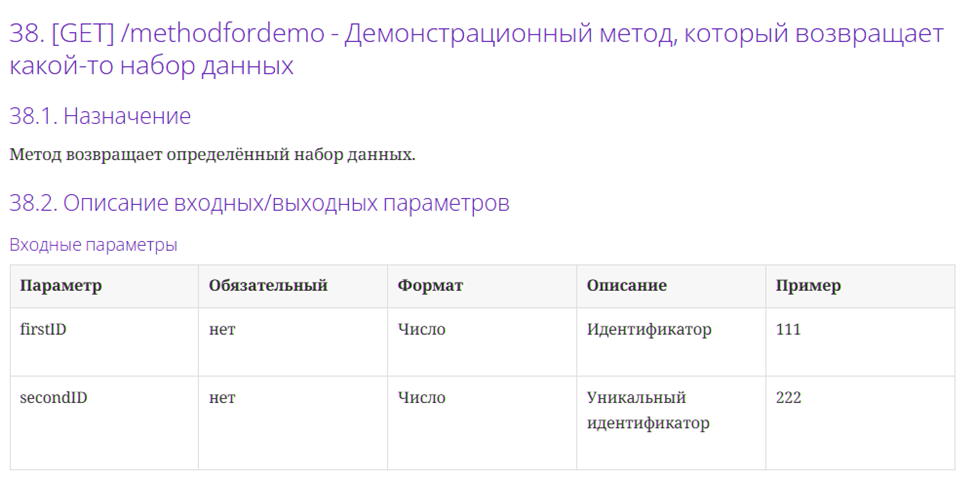Click the "38.1. Назначение" heading
This screenshot has width=974, height=481.
tap(100, 116)
